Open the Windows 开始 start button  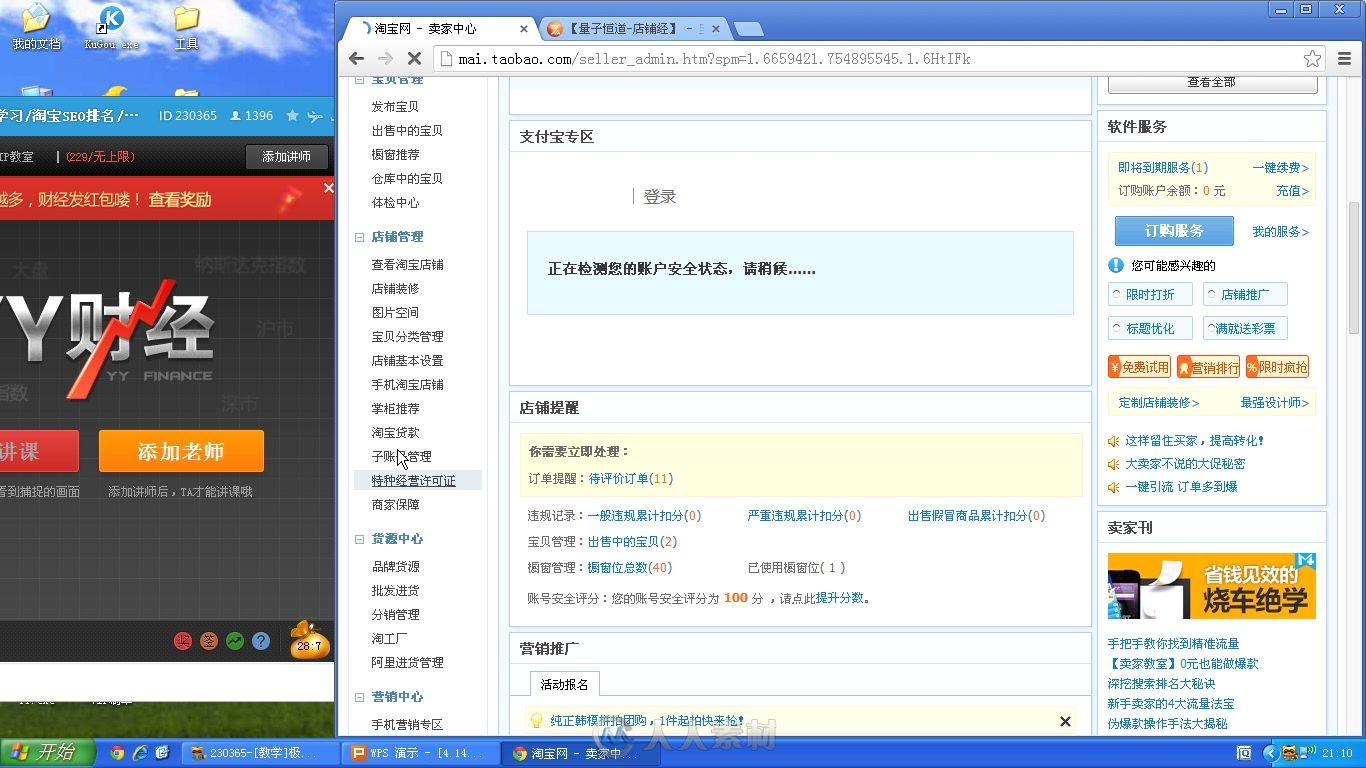47,753
